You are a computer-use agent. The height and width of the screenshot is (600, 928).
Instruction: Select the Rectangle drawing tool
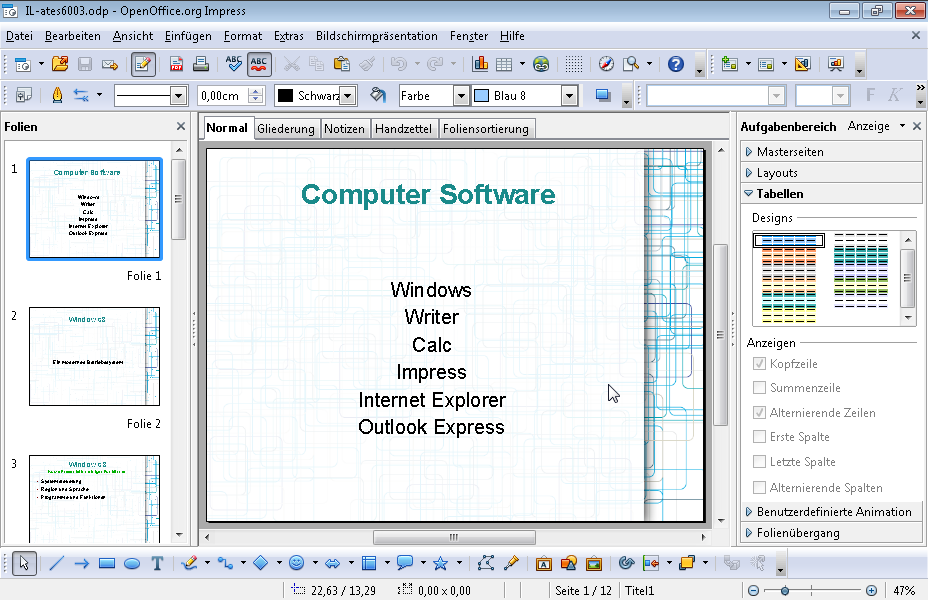(108, 563)
